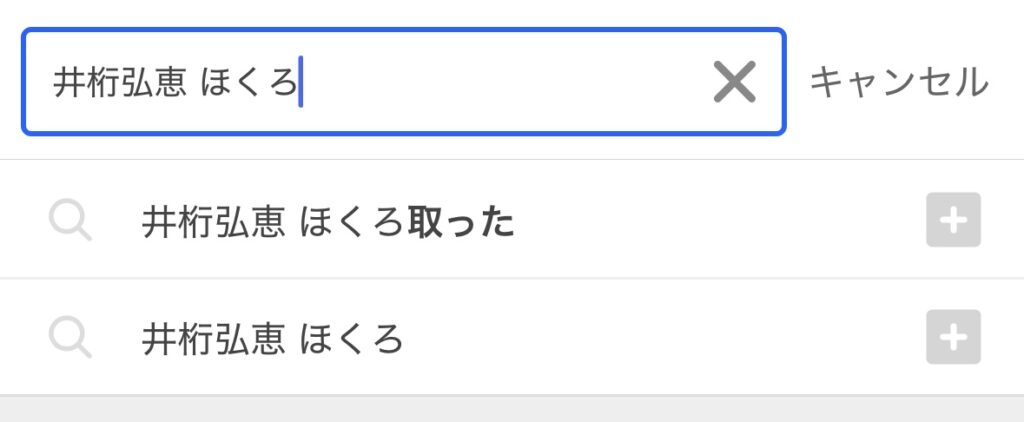Click magnifier icon beside ほくろ取った suggestion

coord(70,221)
